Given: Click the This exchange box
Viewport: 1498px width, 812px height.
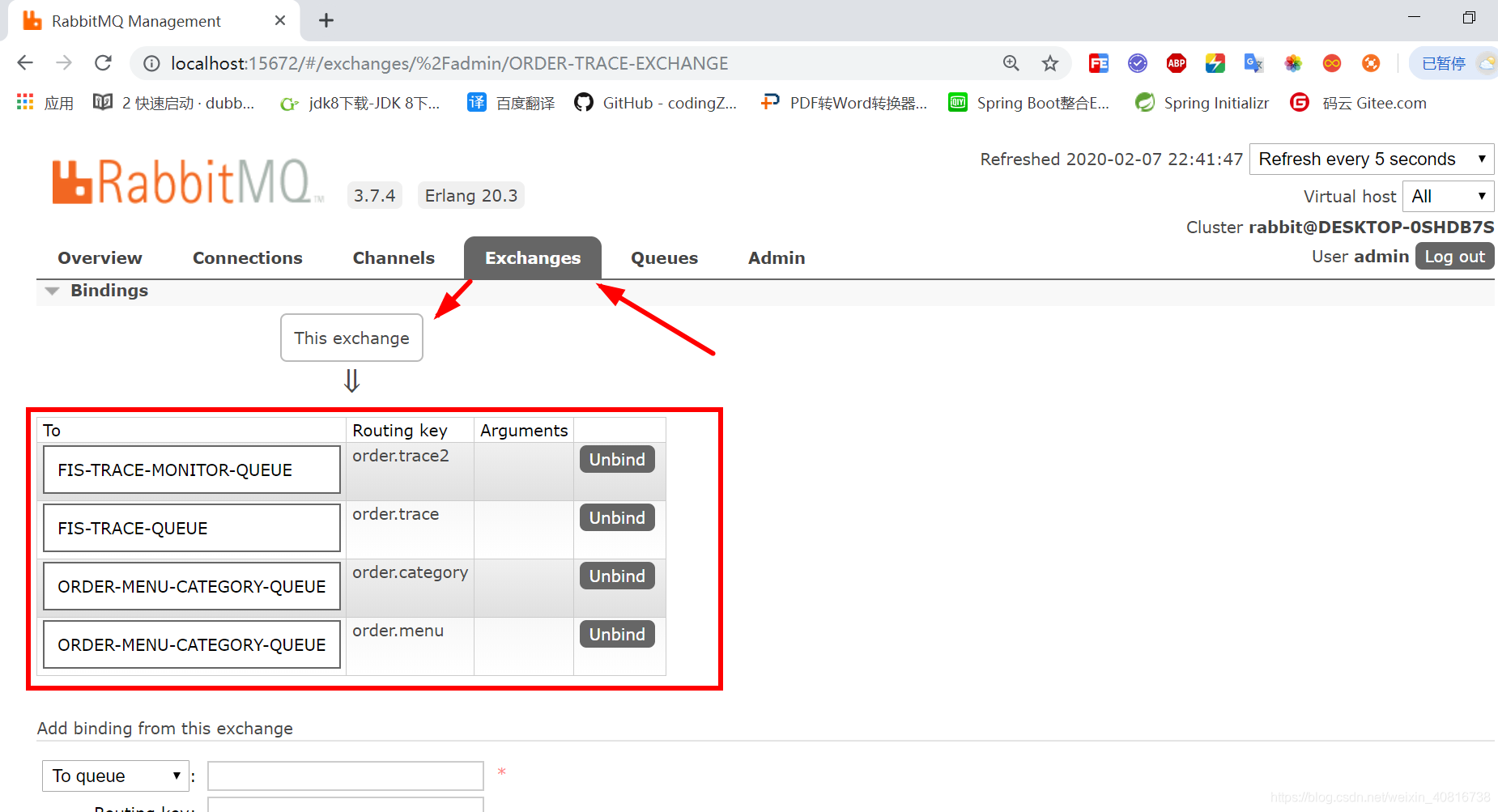Looking at the screenshot, I should pyautogui.click(x=351, y=338).
